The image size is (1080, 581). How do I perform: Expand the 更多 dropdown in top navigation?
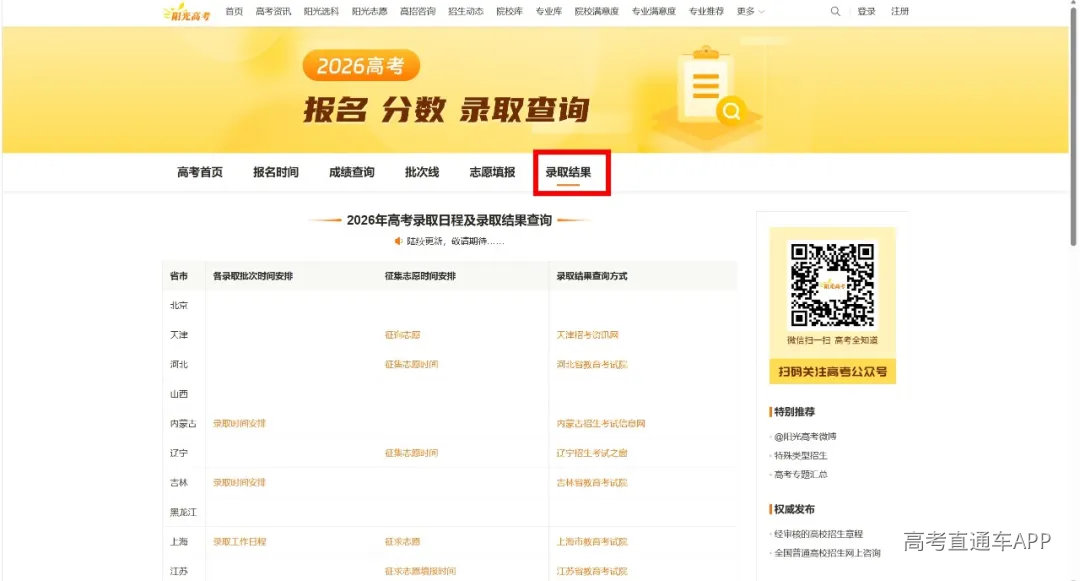(750, 11)
